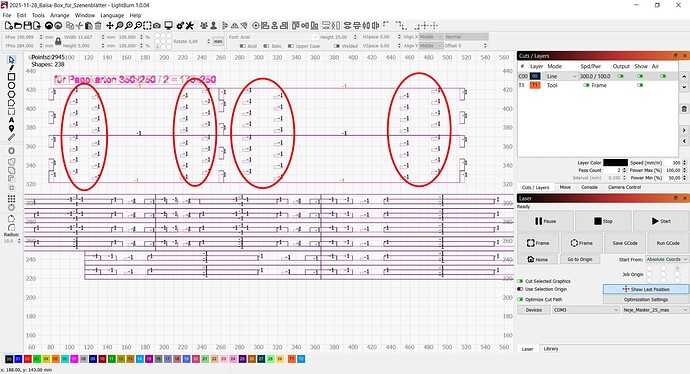
Task: Click the Optimization Settings button
Action: [x=646, y=299]
